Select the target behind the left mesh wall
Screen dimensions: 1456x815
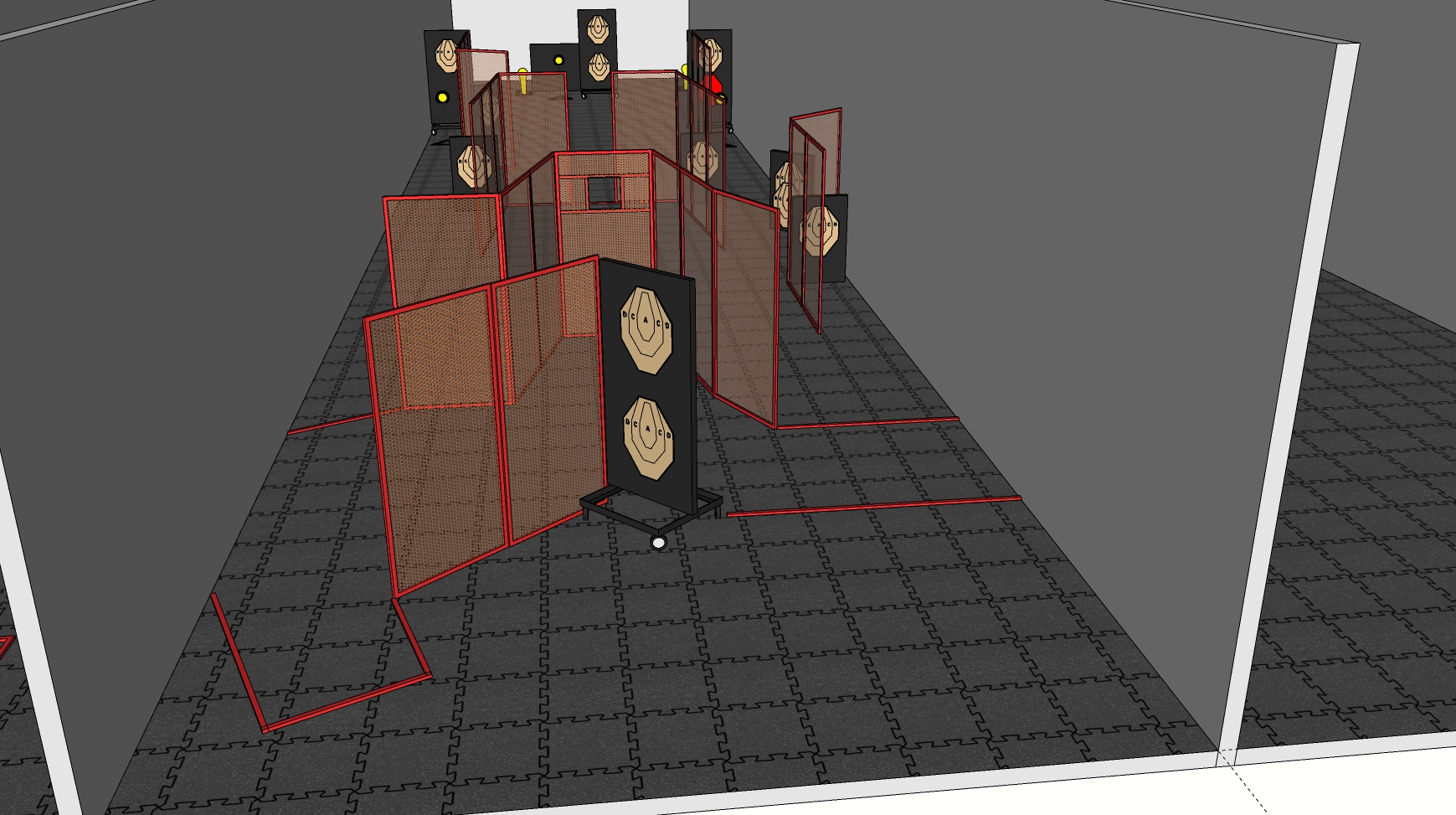474,165
